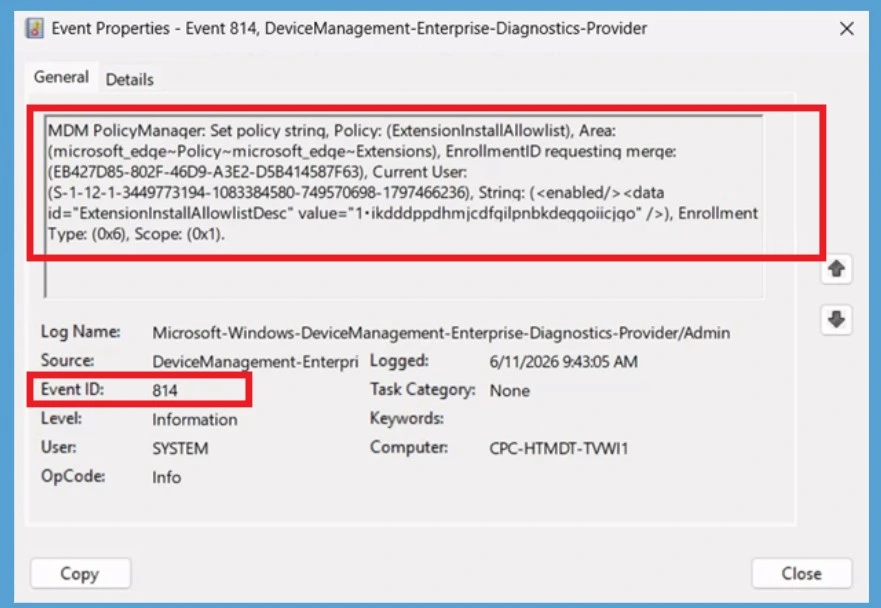Close the Event Properties dialog with X
The width and height of the screenshot is (881, 608).
click(x=846, y=28)
